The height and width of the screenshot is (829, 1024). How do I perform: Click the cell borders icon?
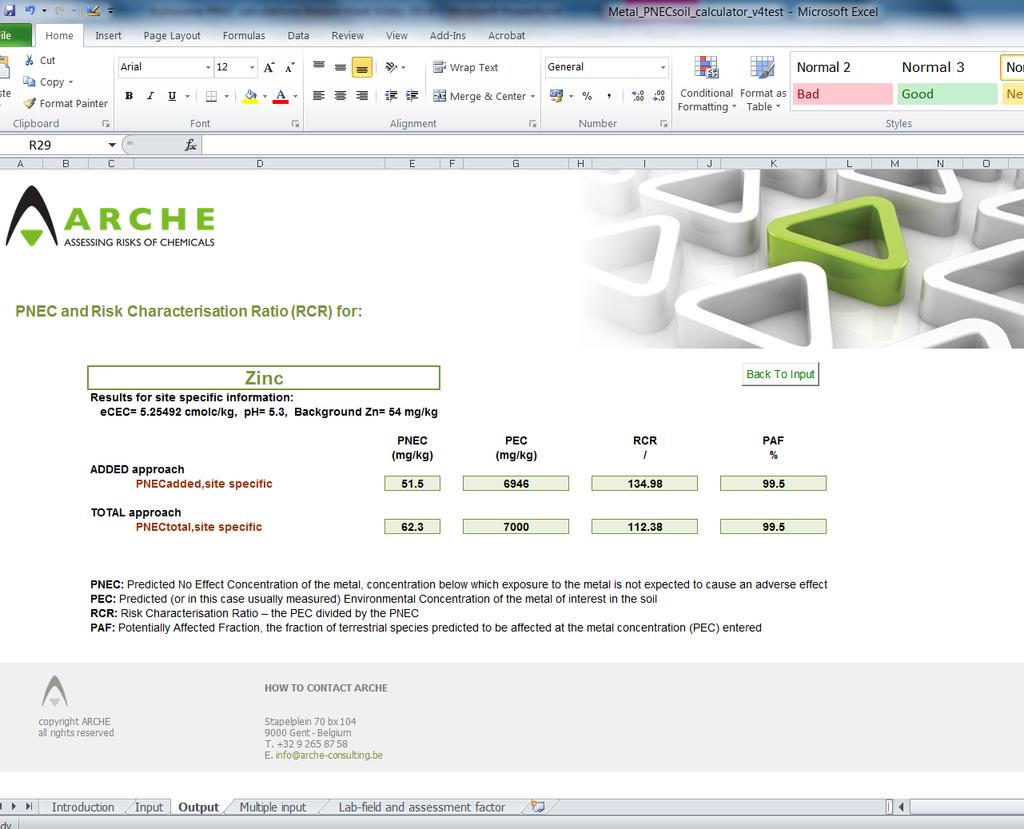[212, 96]
